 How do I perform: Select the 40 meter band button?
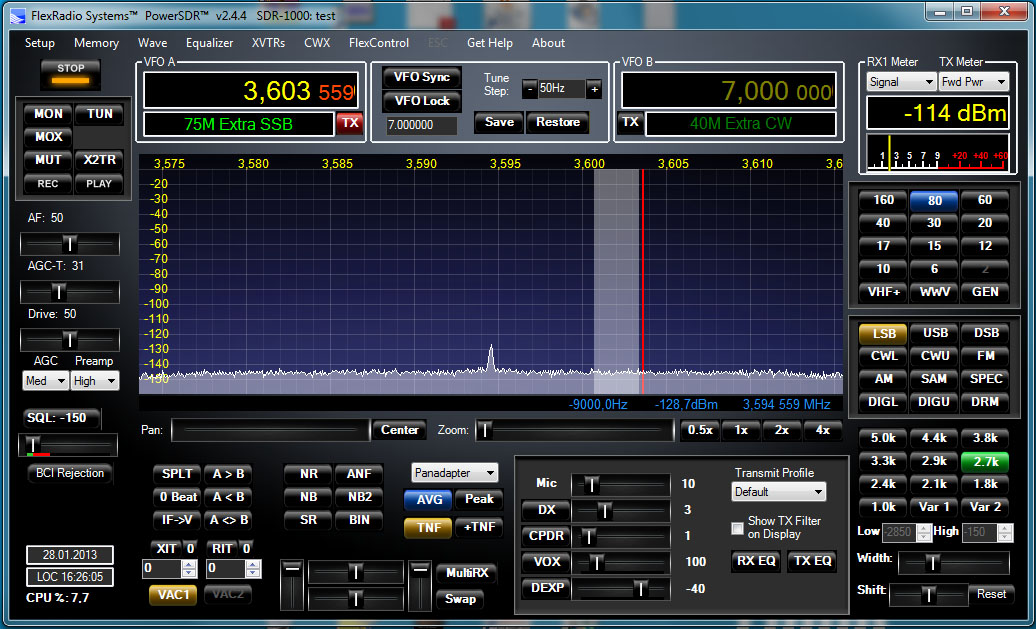883,223
